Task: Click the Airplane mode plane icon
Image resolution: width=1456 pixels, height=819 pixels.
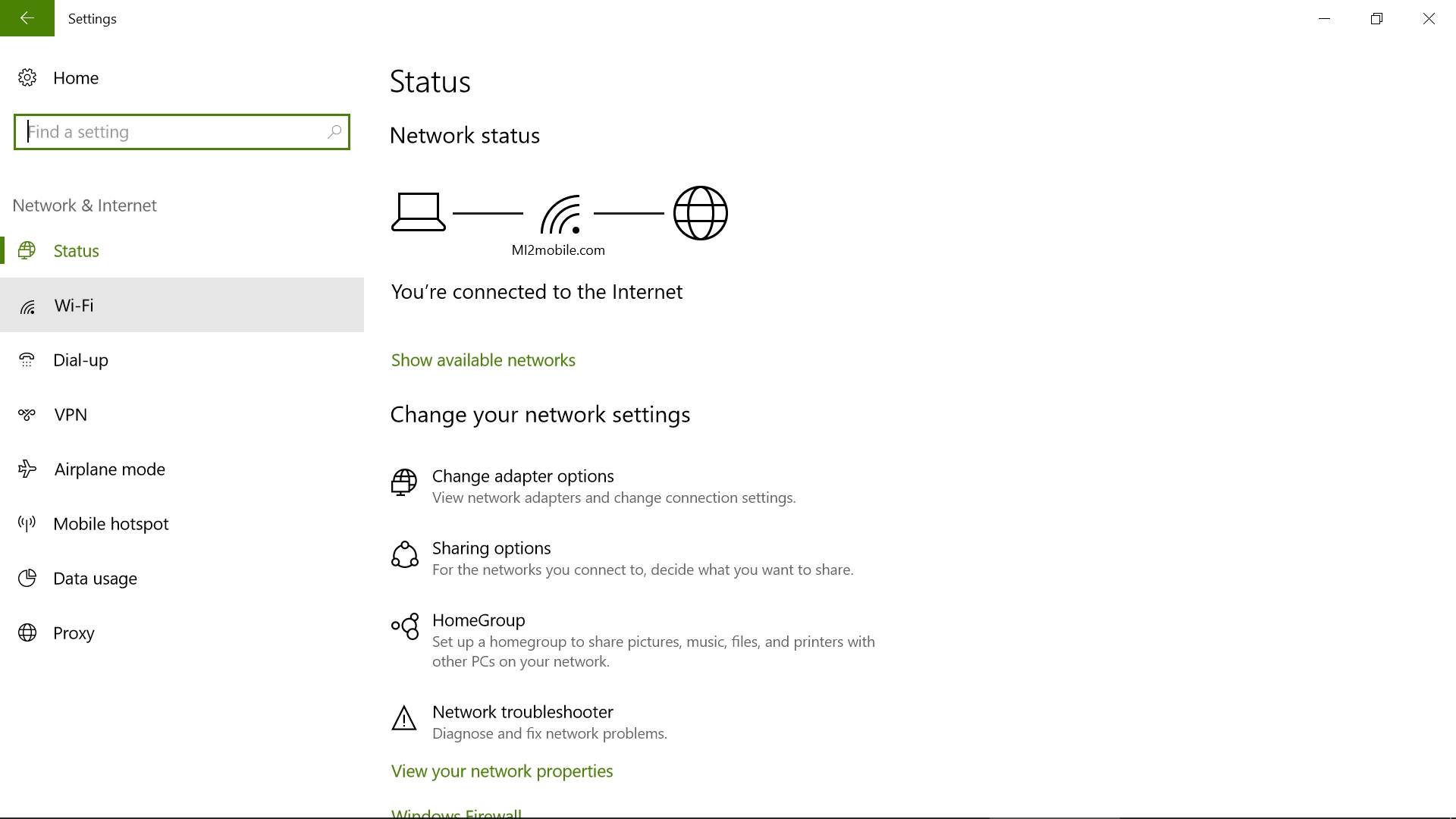Action: (x=27, y=469)
